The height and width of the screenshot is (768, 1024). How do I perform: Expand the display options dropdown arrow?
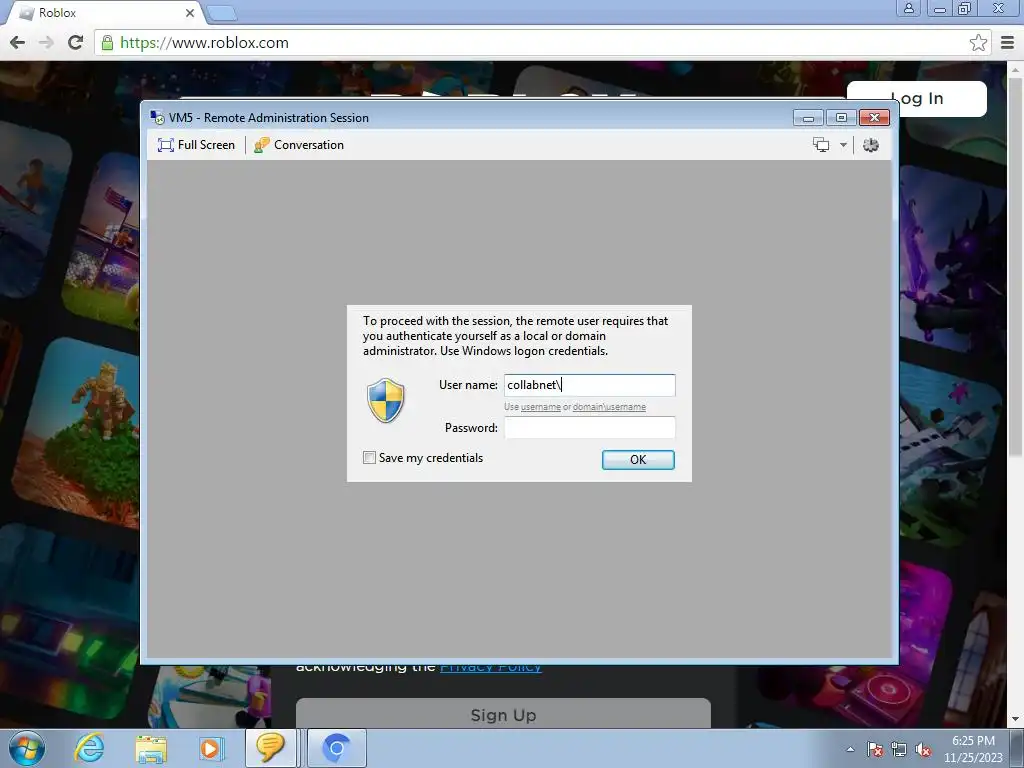point(843,145)
